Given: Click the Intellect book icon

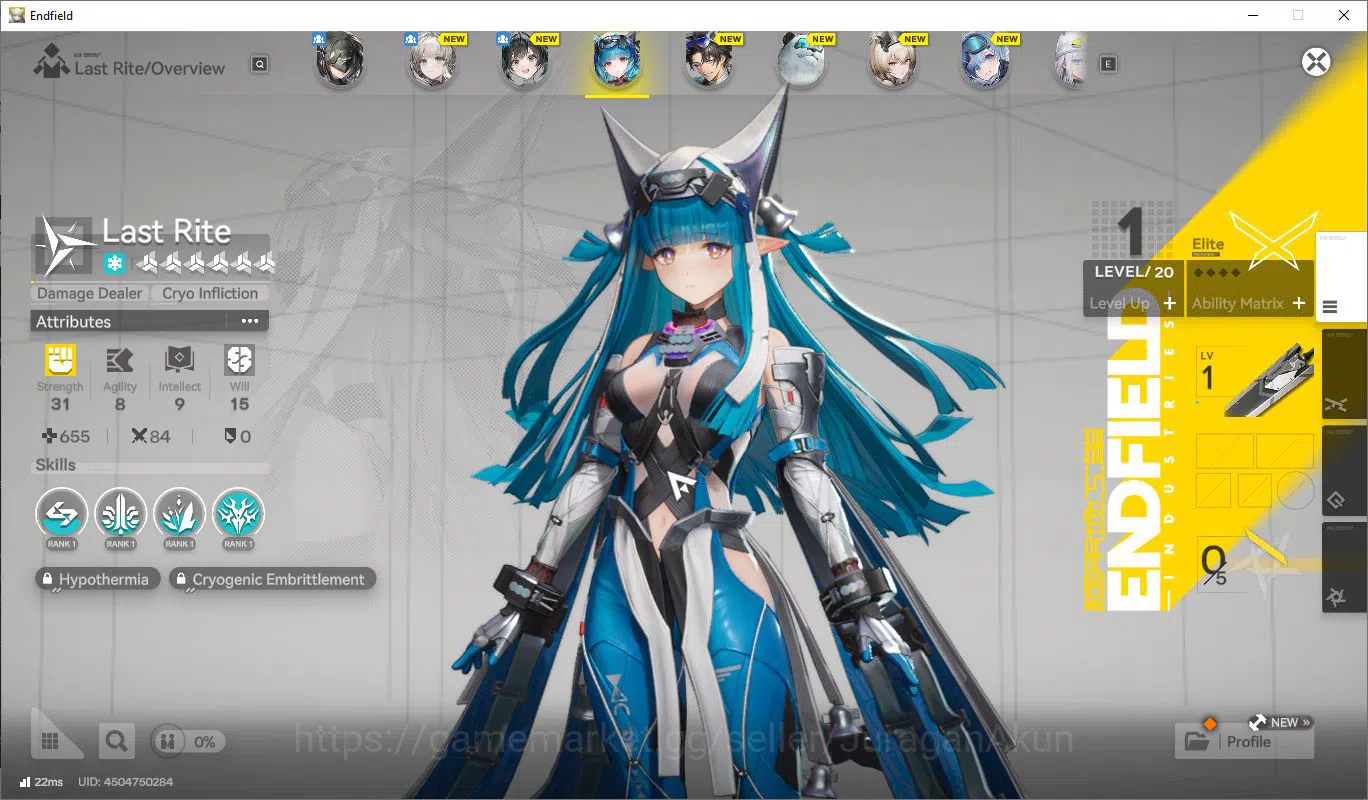Looking at the screenshot, I should 179,360.
